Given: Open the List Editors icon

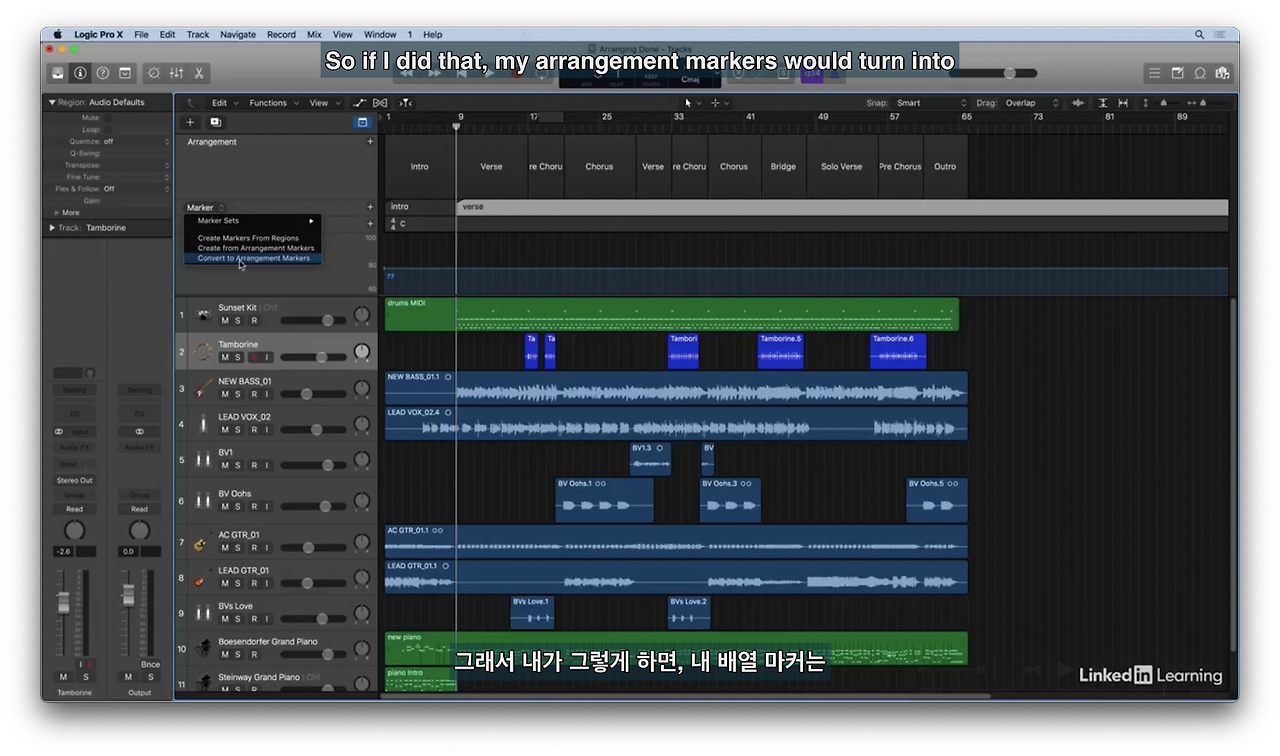Looking at the screenshot, I should 1155,73.
